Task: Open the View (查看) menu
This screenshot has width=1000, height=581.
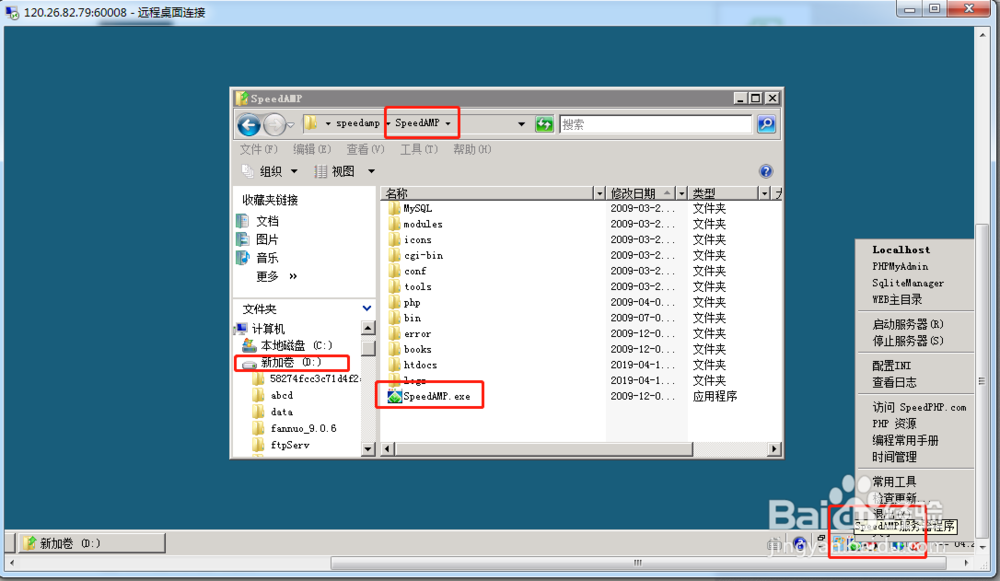Action: pyautogui.click(x=365, y=149)
